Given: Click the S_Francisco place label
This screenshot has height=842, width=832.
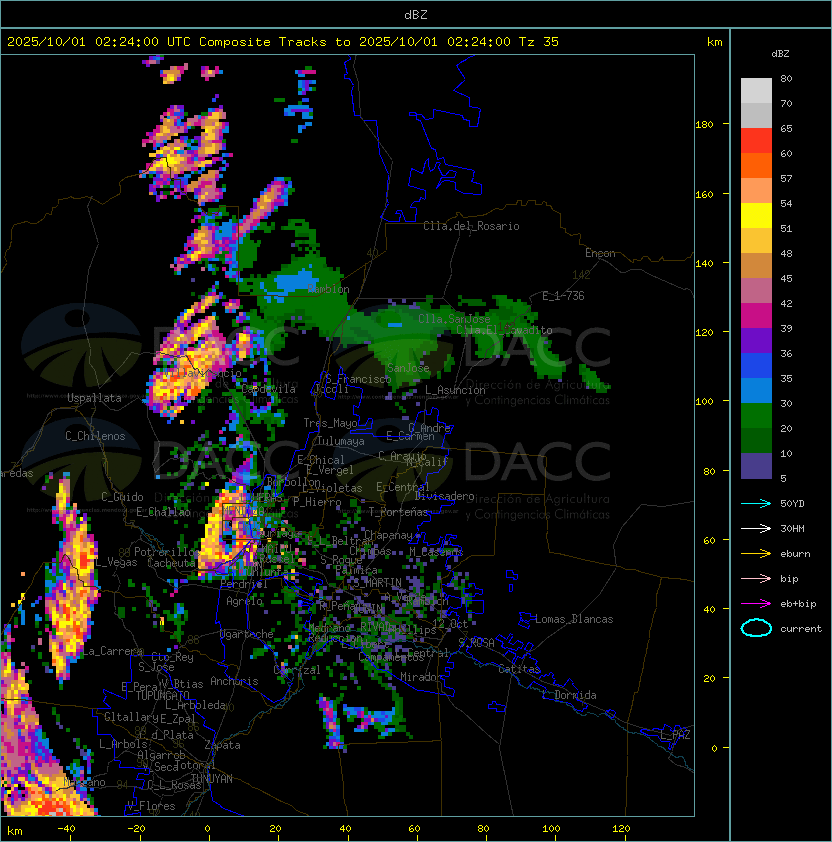Looking at the screenshot, I should coord(358,380).
